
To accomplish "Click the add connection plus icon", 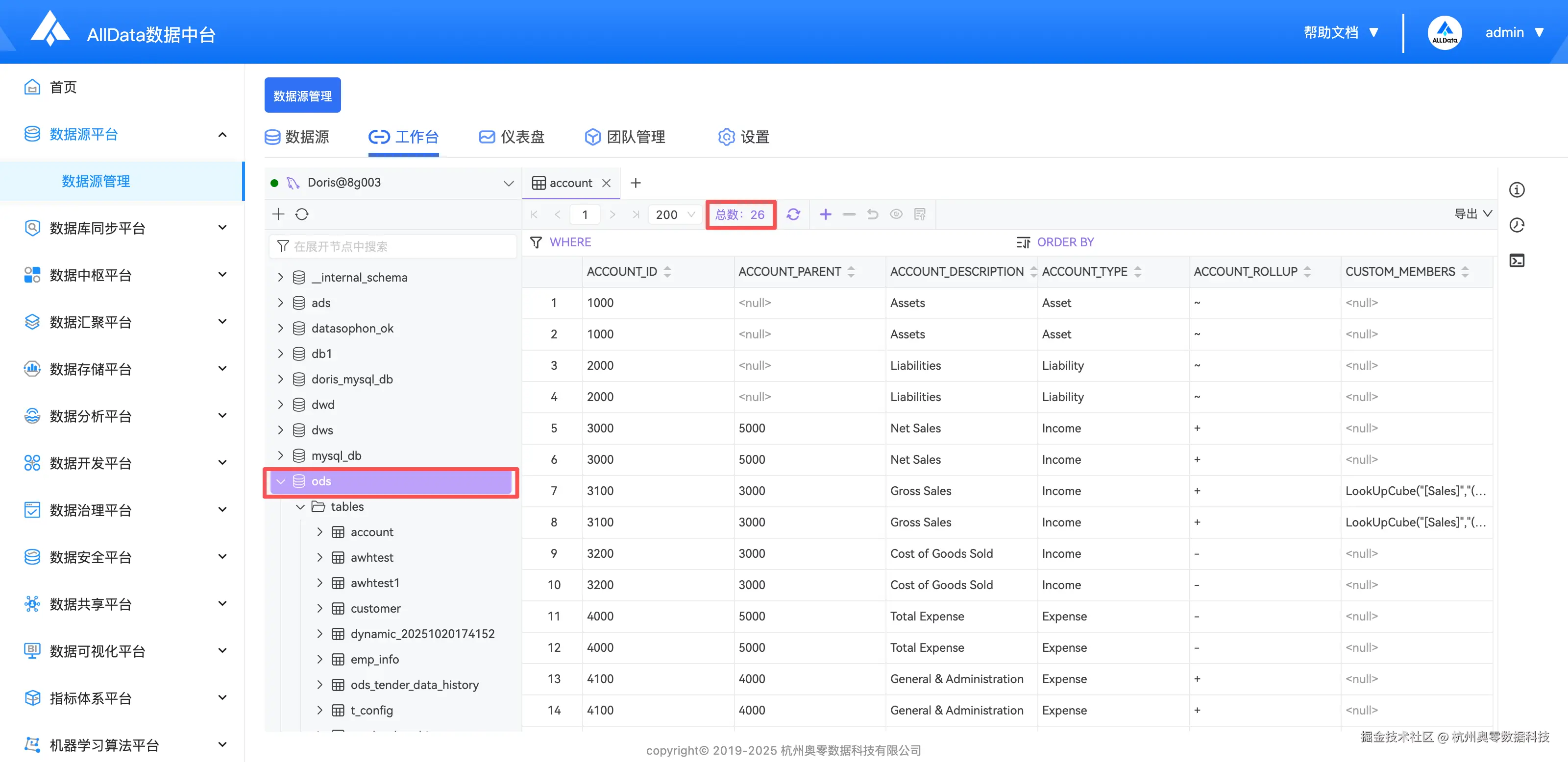I will tap(278, 214).
